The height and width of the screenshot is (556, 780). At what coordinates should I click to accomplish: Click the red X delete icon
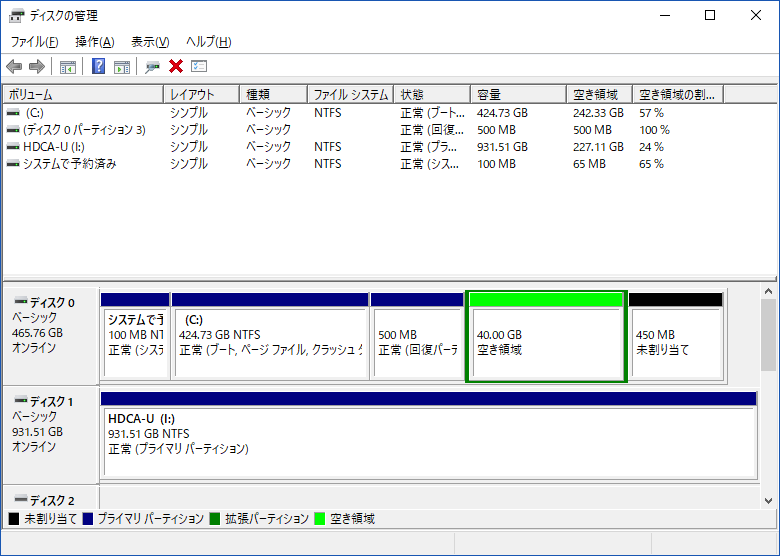tap(176, 66)
